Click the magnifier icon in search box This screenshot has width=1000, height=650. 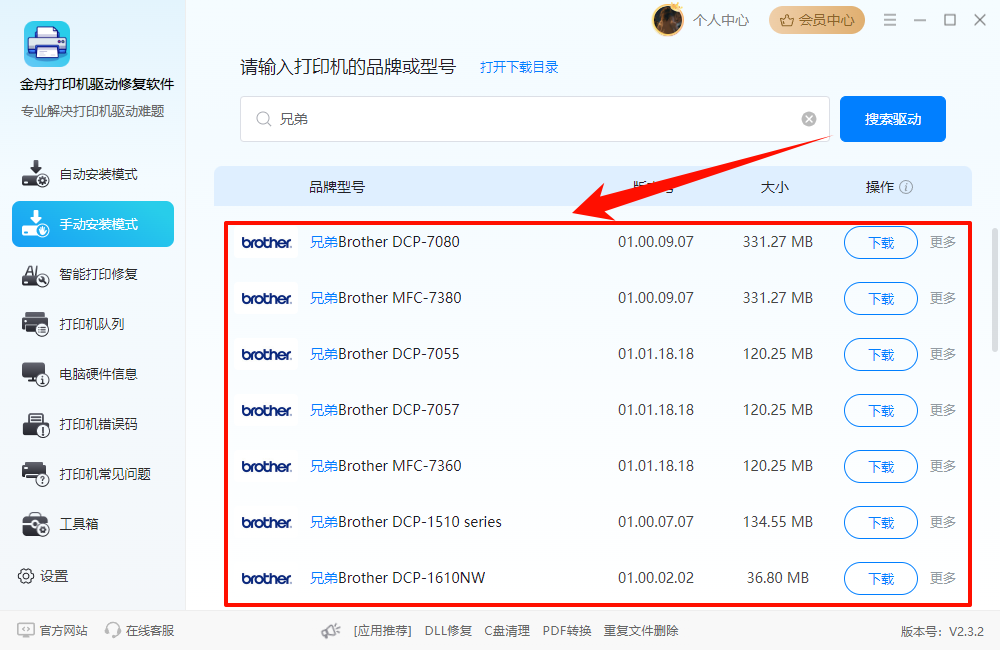(263, 119)
